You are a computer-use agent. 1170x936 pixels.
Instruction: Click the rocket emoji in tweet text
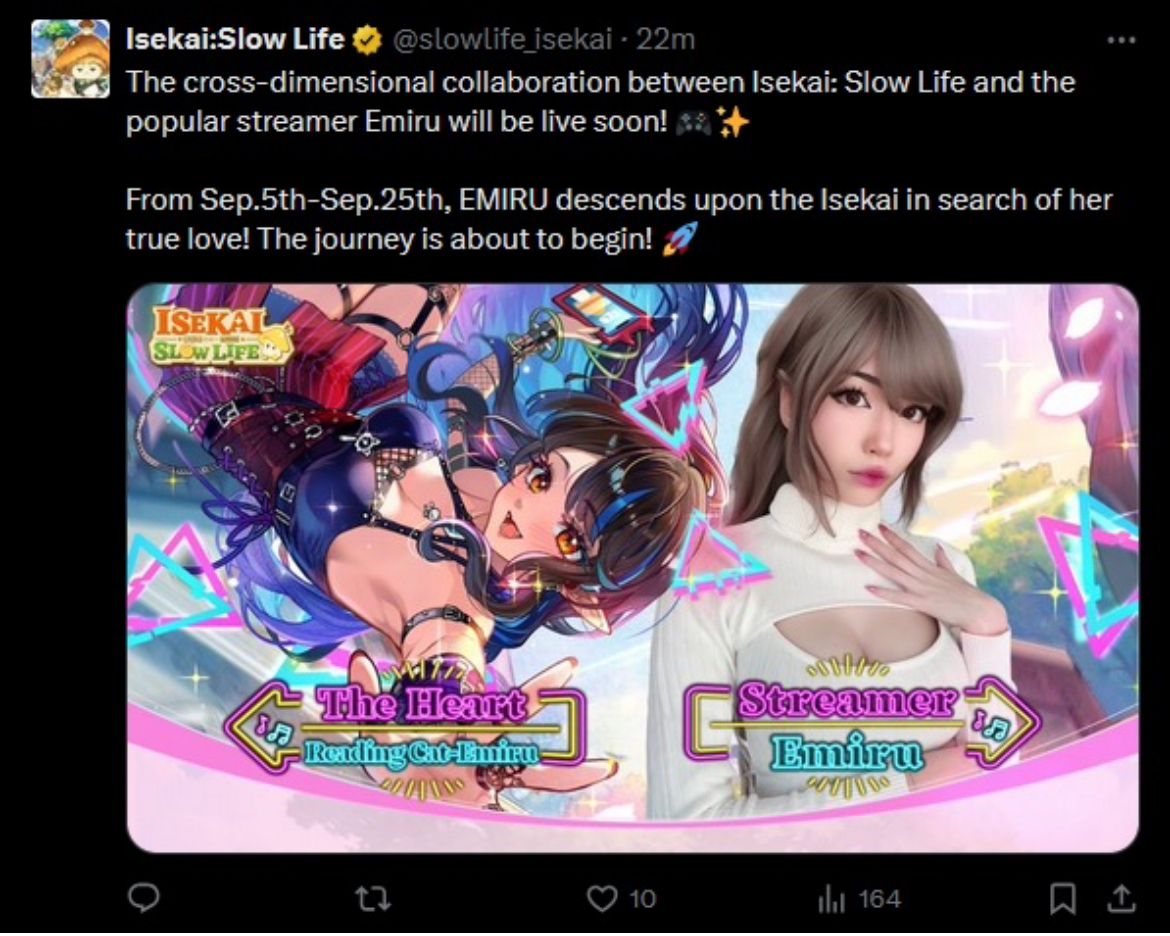(680, 239)
